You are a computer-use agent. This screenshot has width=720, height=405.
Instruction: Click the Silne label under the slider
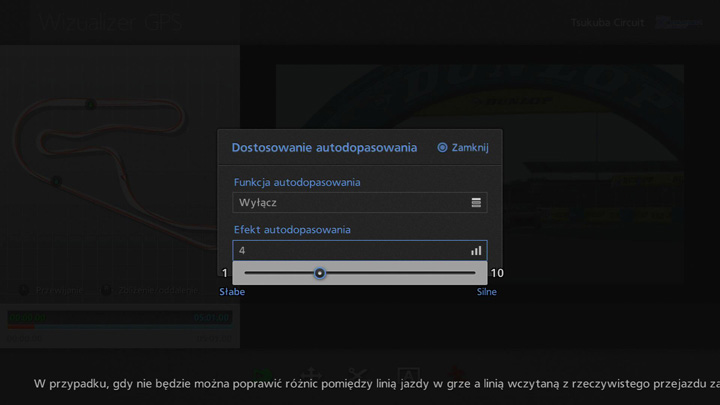(x=486, y=292)
